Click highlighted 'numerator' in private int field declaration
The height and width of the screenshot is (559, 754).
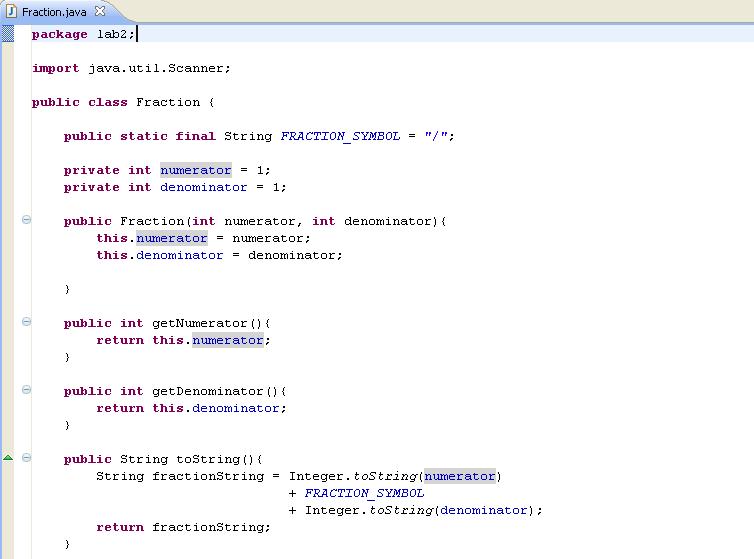click(x=196, y=170)
